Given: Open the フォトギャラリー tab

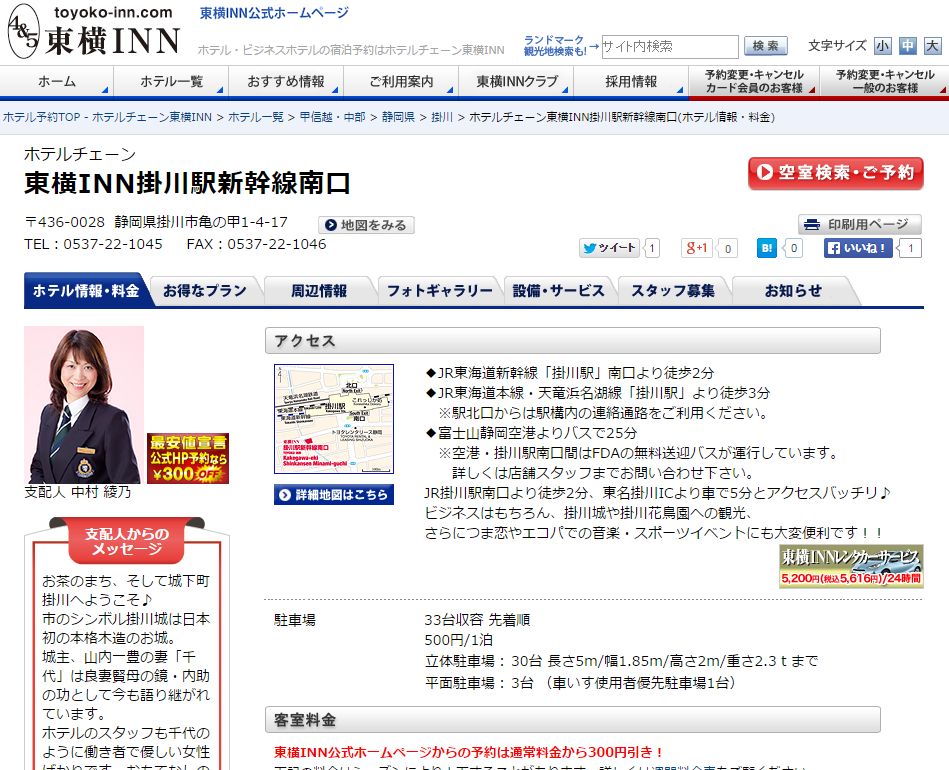Looking at the screenshot, I should click(440, 291).
